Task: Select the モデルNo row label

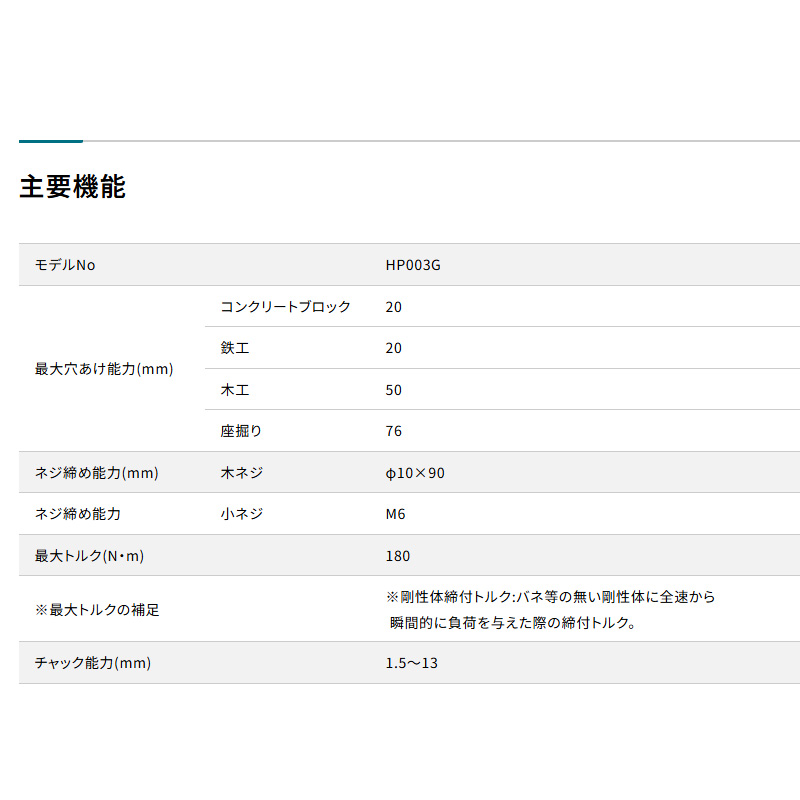Action: (x=65, y=265)
